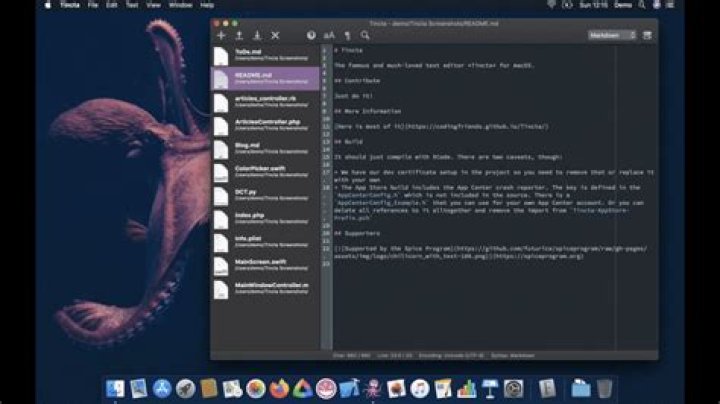Click the DCT.py file icon thumbnail
This screenshot has height=404, width=720.
[x=221, y=196]
